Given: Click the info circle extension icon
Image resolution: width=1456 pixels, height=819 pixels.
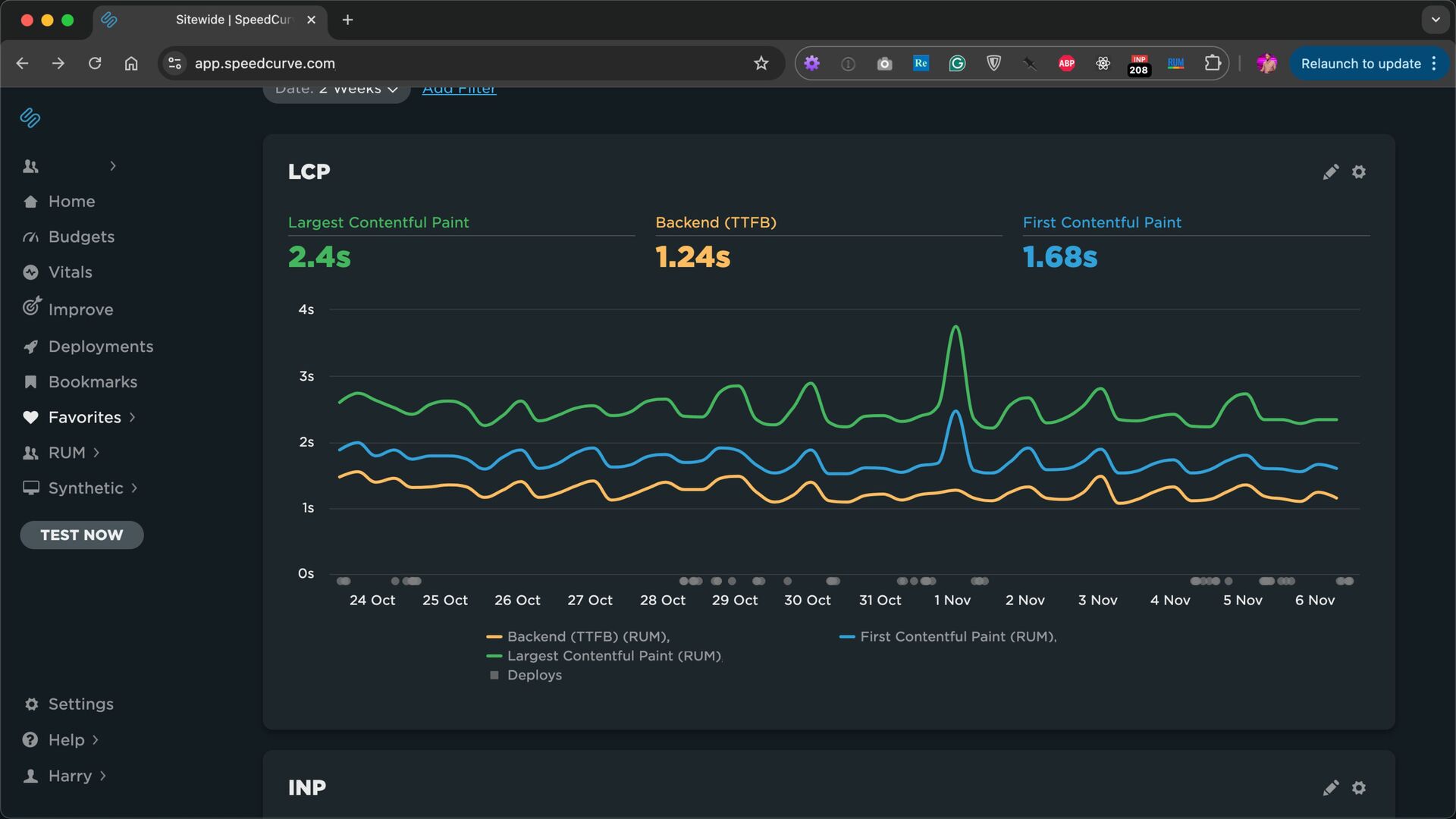Looking at the screenshot, I should pyautogui.click(x=848, y=64).
